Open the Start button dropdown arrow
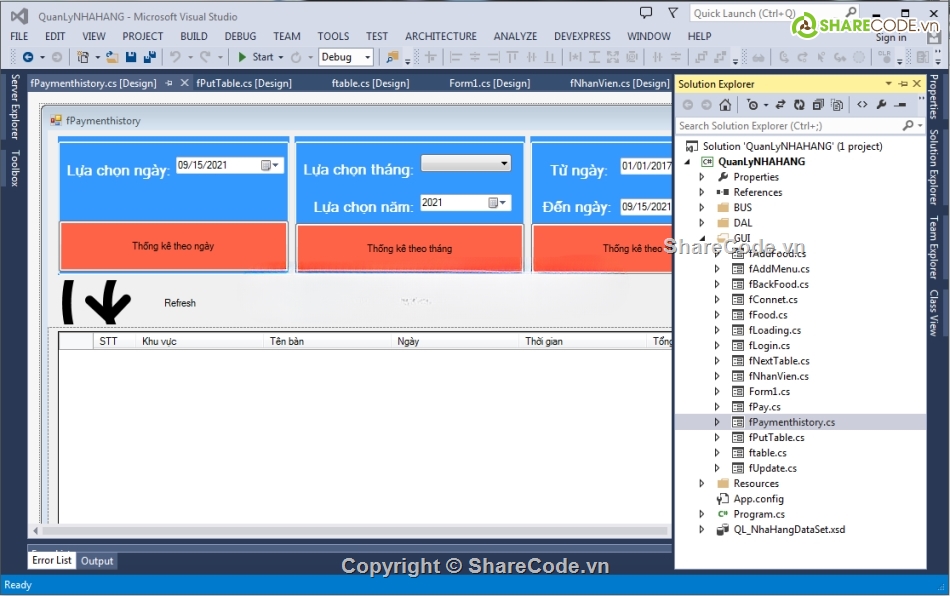Image resolution: width=950 pixels, height=596 pixels. pos(281,57)
